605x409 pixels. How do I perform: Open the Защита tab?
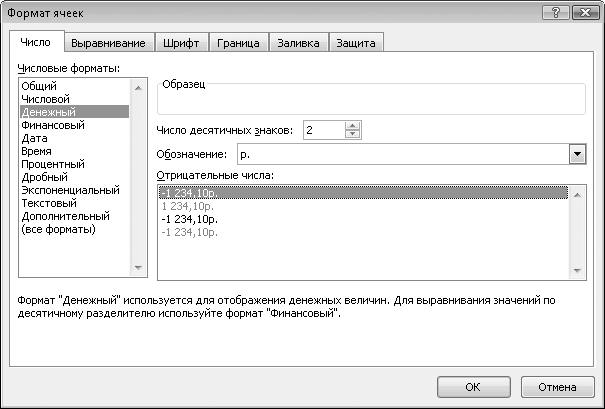(357, 43)
